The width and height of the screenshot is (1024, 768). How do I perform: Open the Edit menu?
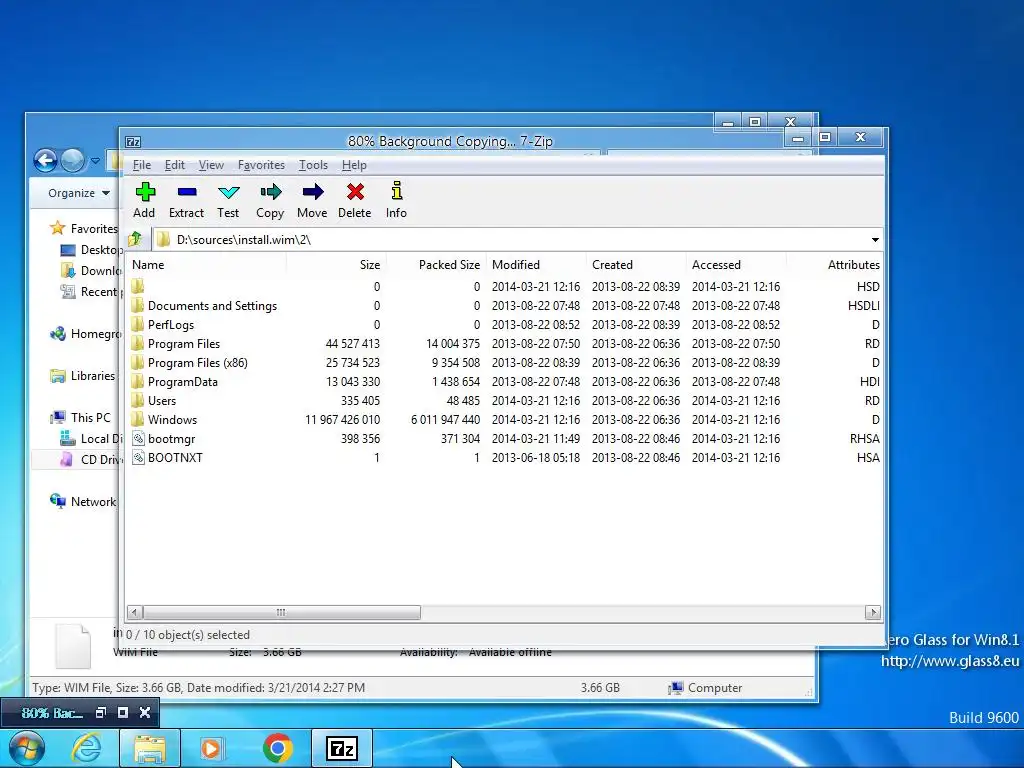(174, 165)
